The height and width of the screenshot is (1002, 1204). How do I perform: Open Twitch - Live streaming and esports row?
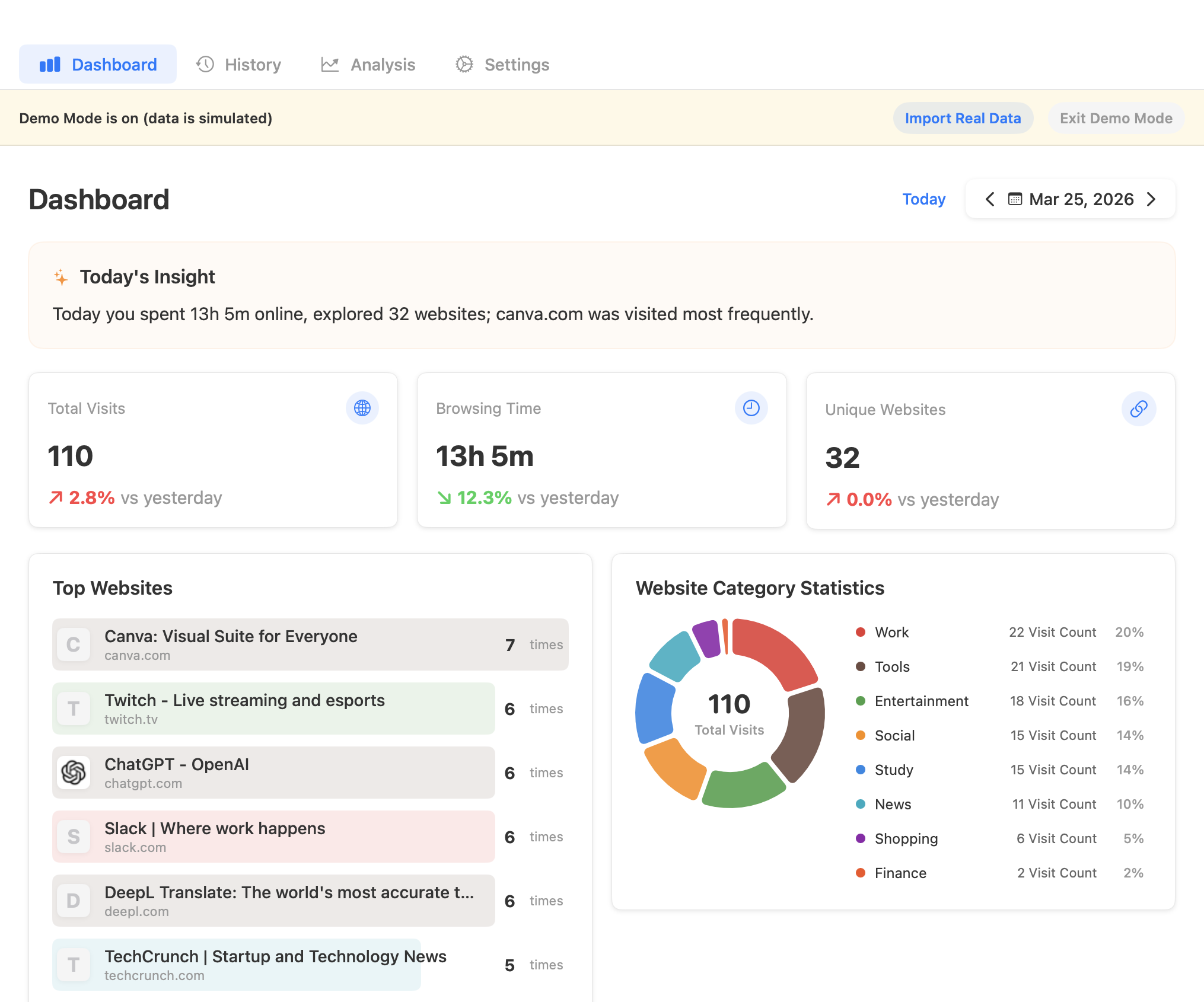(310, 709)
